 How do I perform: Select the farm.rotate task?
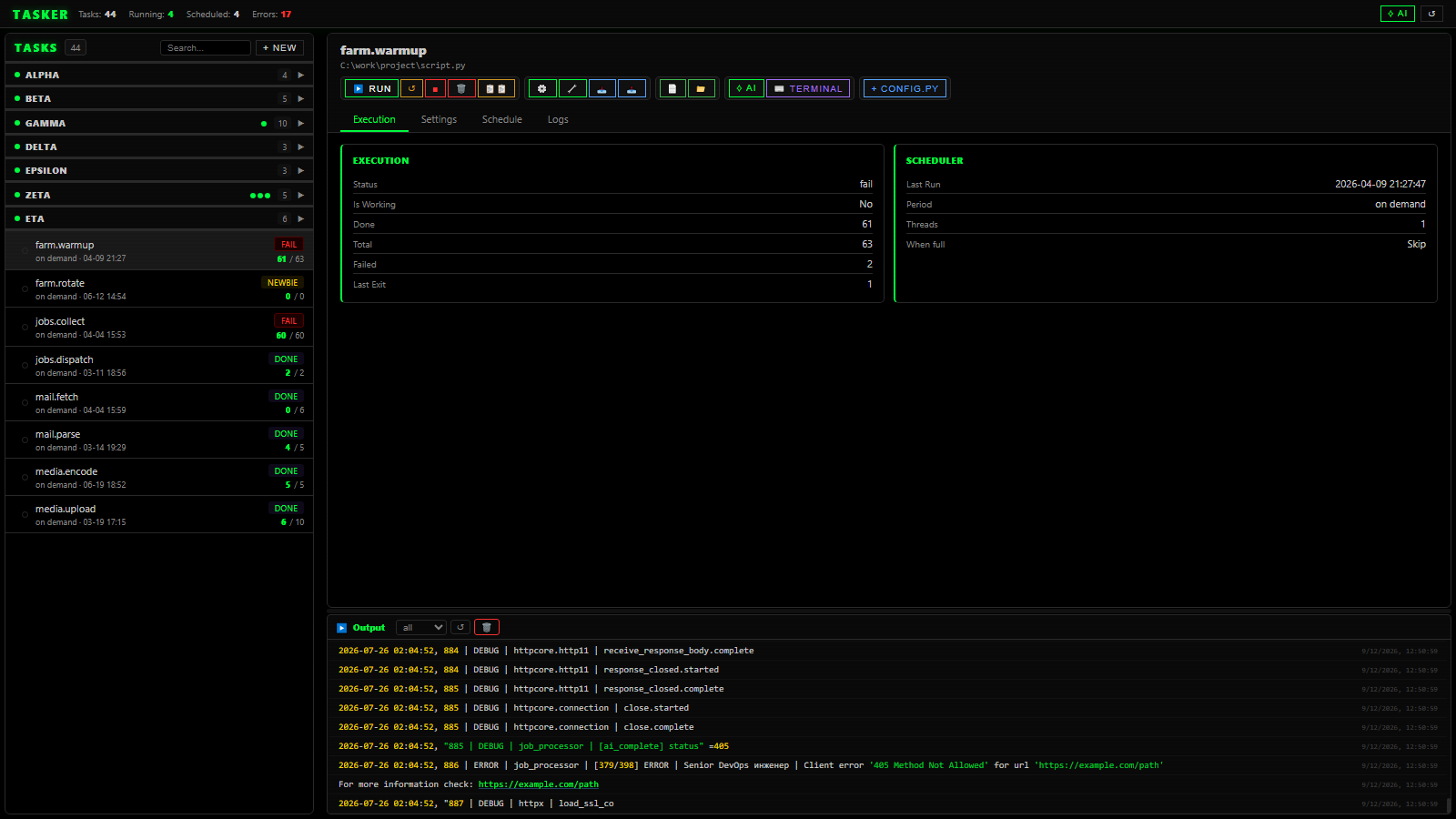(x=159, y=288)
